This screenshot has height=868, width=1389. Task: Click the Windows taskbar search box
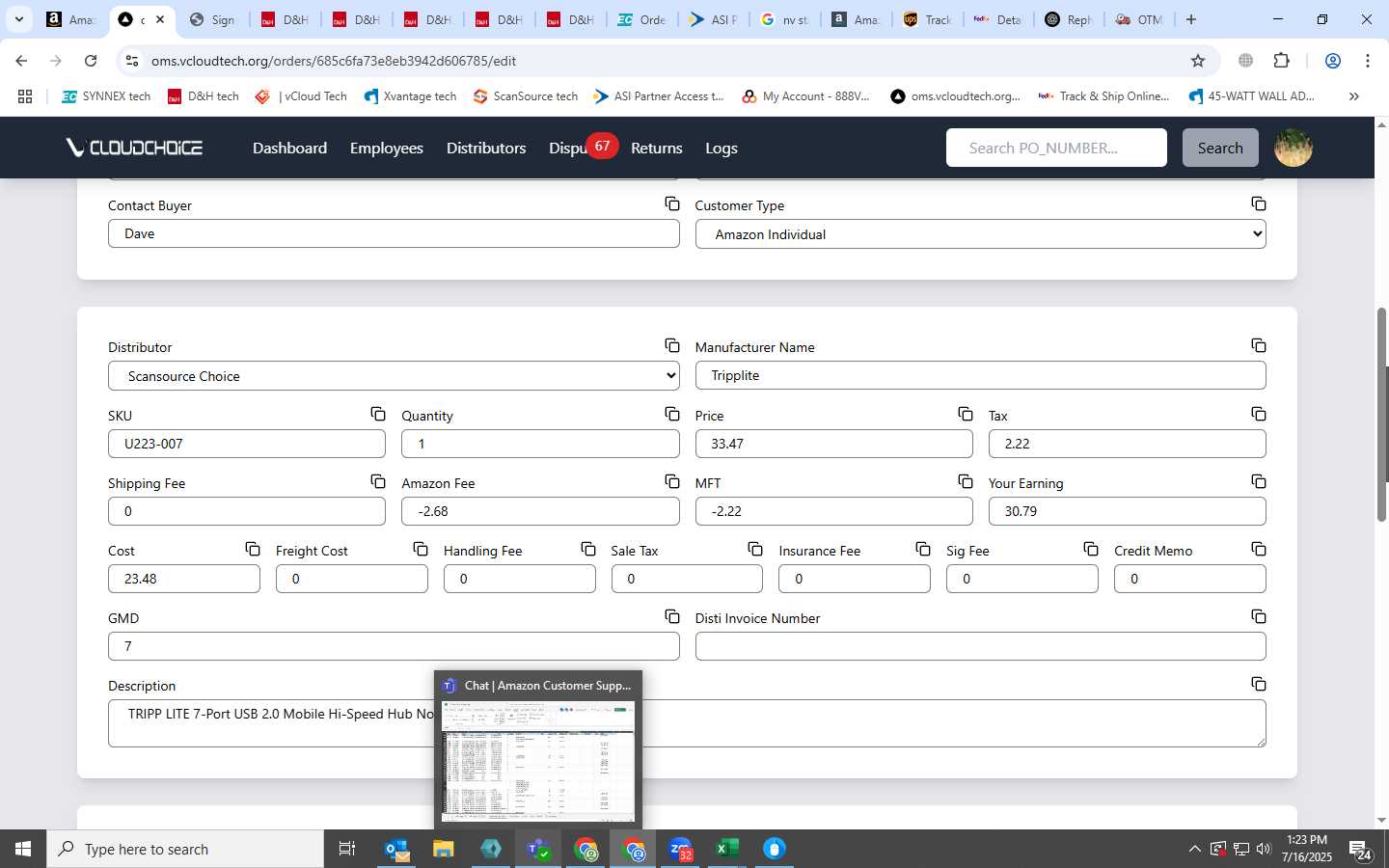[x=185, y=849]
